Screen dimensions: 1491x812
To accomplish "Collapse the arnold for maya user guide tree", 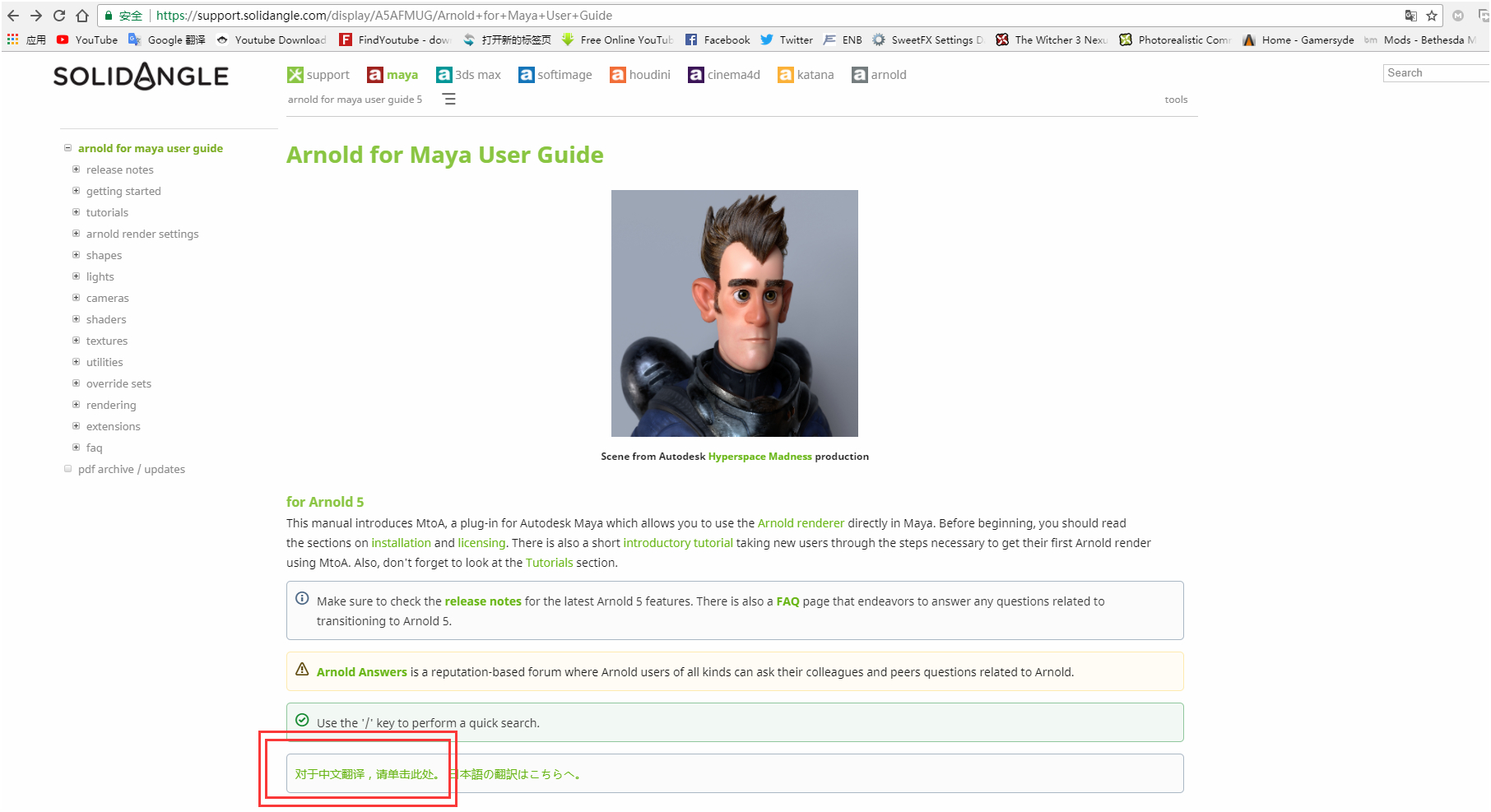I will [67, 148].
